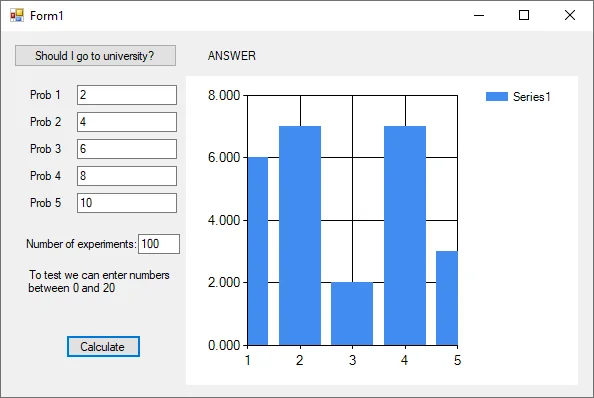Viewport: 594px width, 398px height.
Task: Click the shortest bar at category 3
Action: coord(352,314)
